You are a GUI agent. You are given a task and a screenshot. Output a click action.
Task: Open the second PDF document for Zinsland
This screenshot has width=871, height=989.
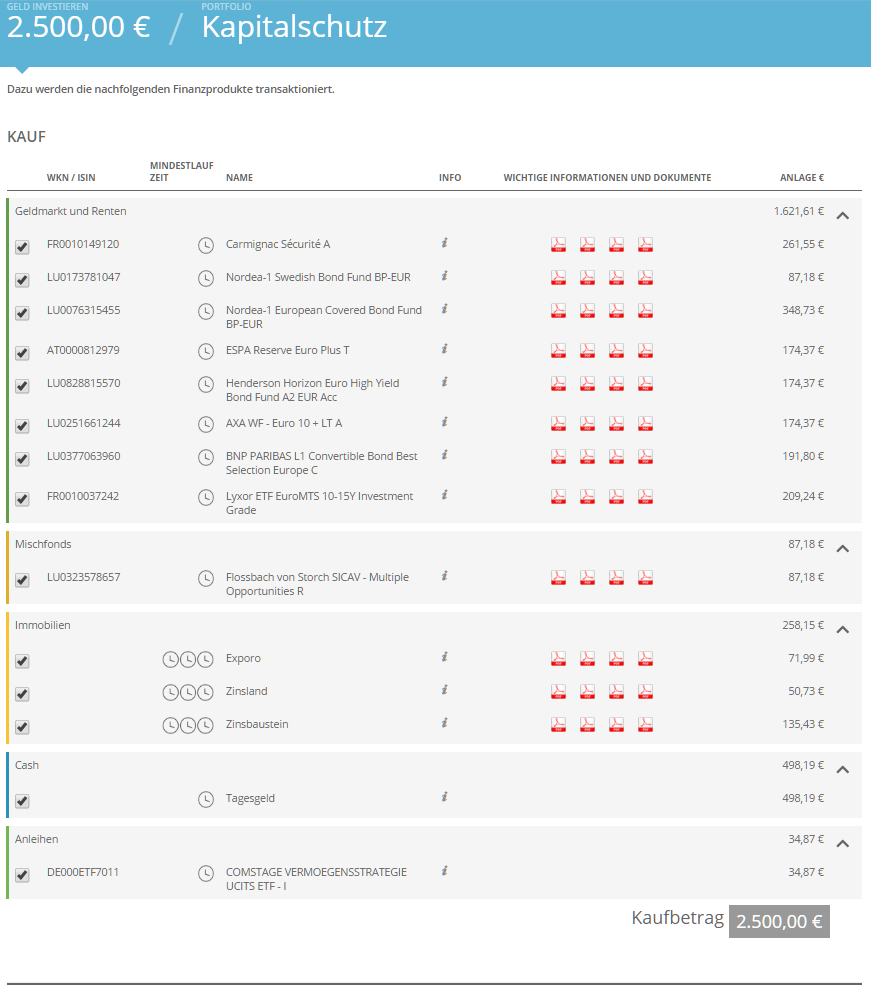click(587, 691)
